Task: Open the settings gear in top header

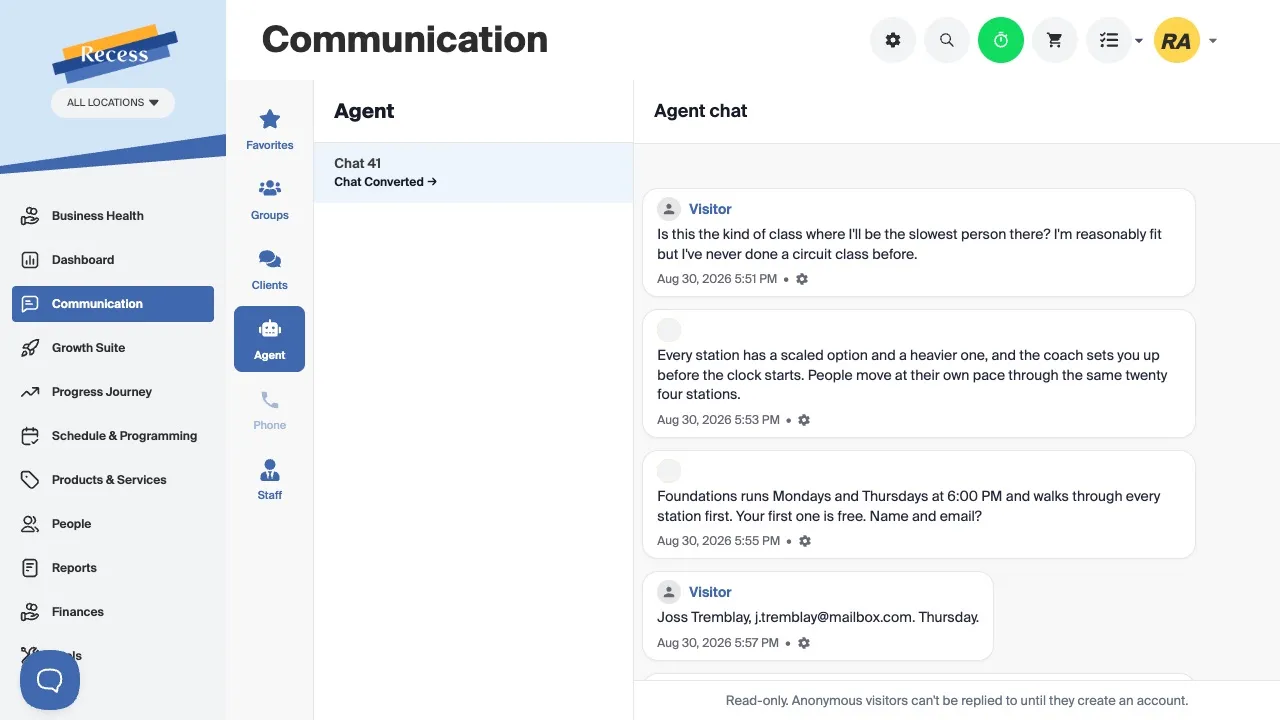Action: [x=893, y=41]
